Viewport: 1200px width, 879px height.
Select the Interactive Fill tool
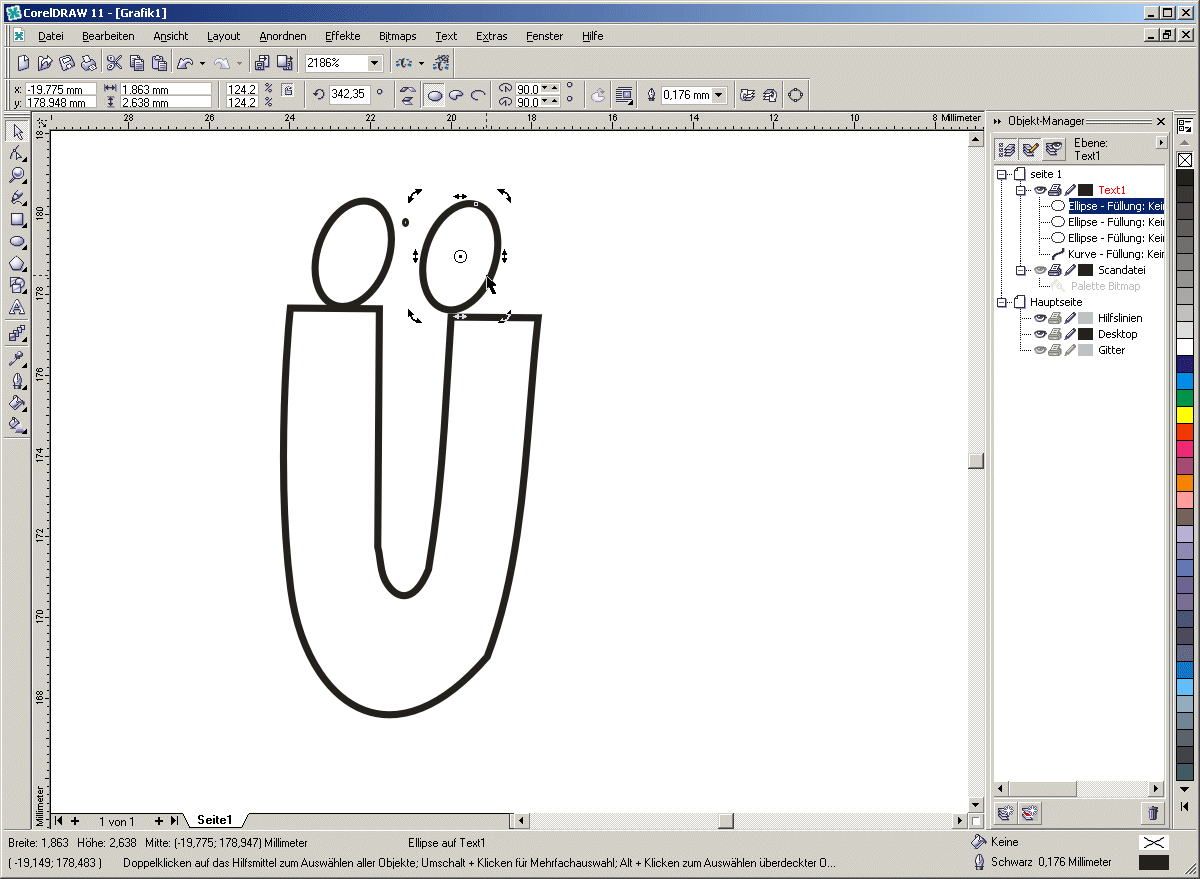(17, 424)
